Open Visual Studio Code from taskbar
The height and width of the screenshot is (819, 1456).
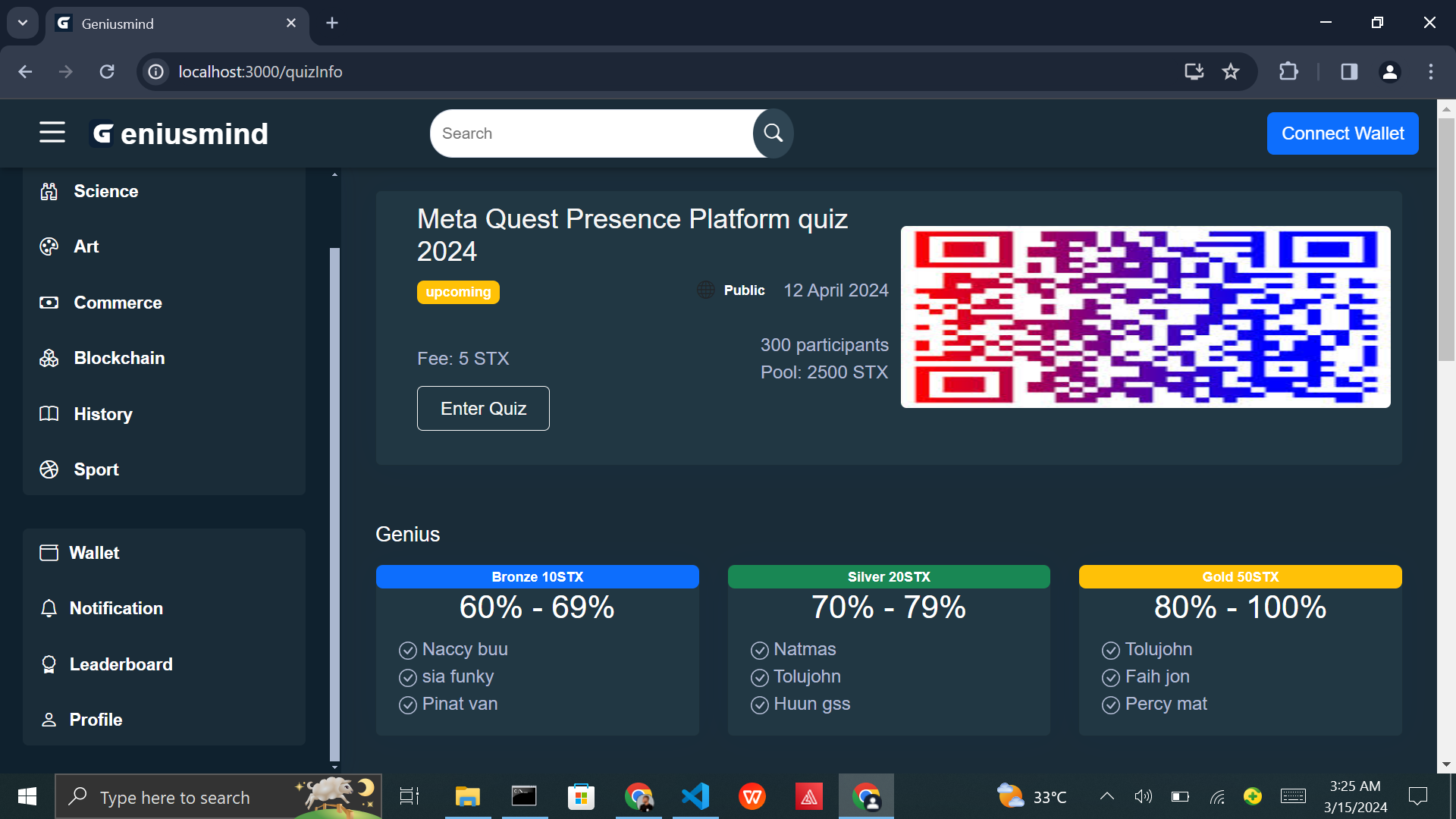695,796
